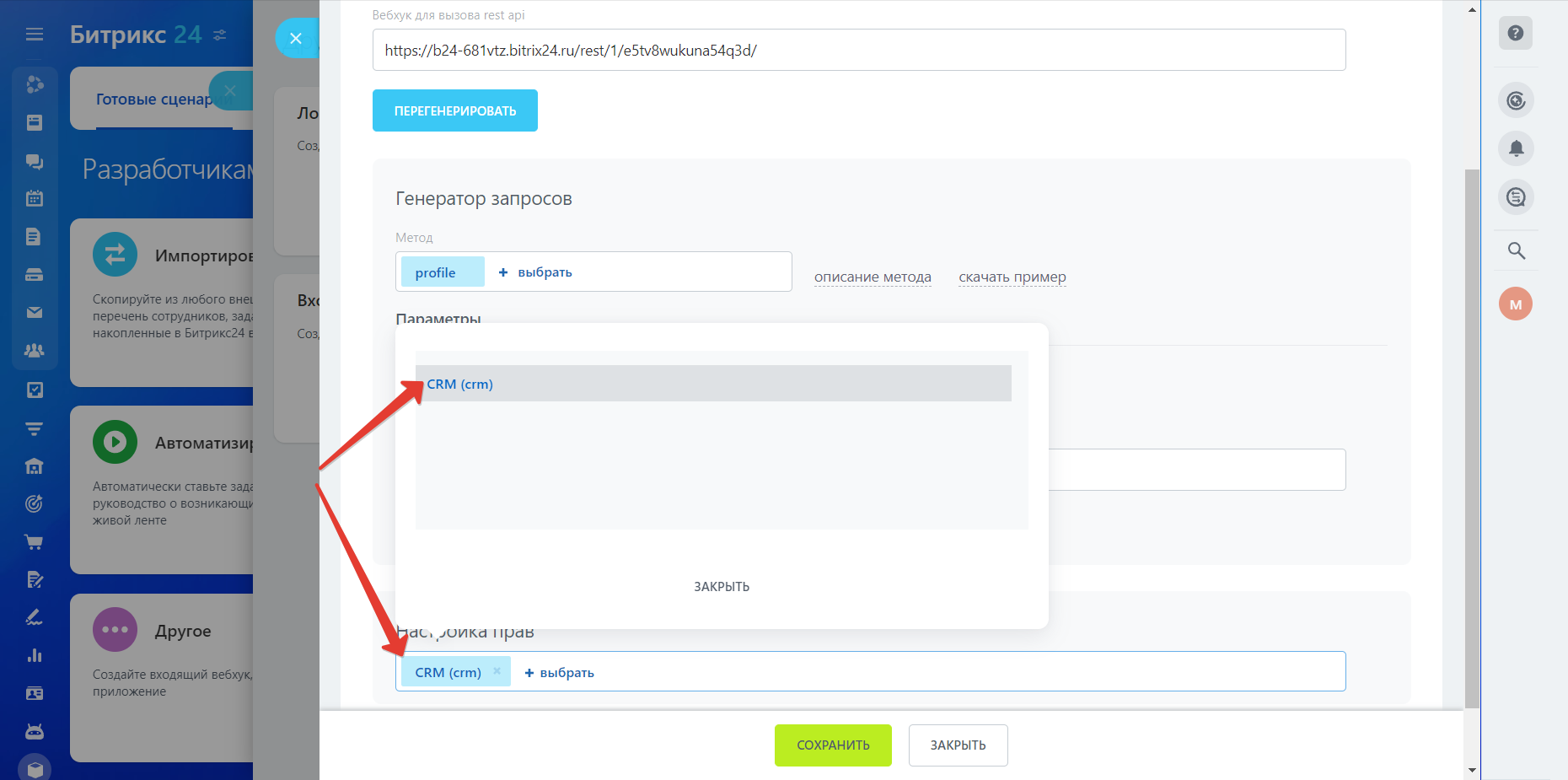Open the 'скачать пример' link

point(1012,277)
